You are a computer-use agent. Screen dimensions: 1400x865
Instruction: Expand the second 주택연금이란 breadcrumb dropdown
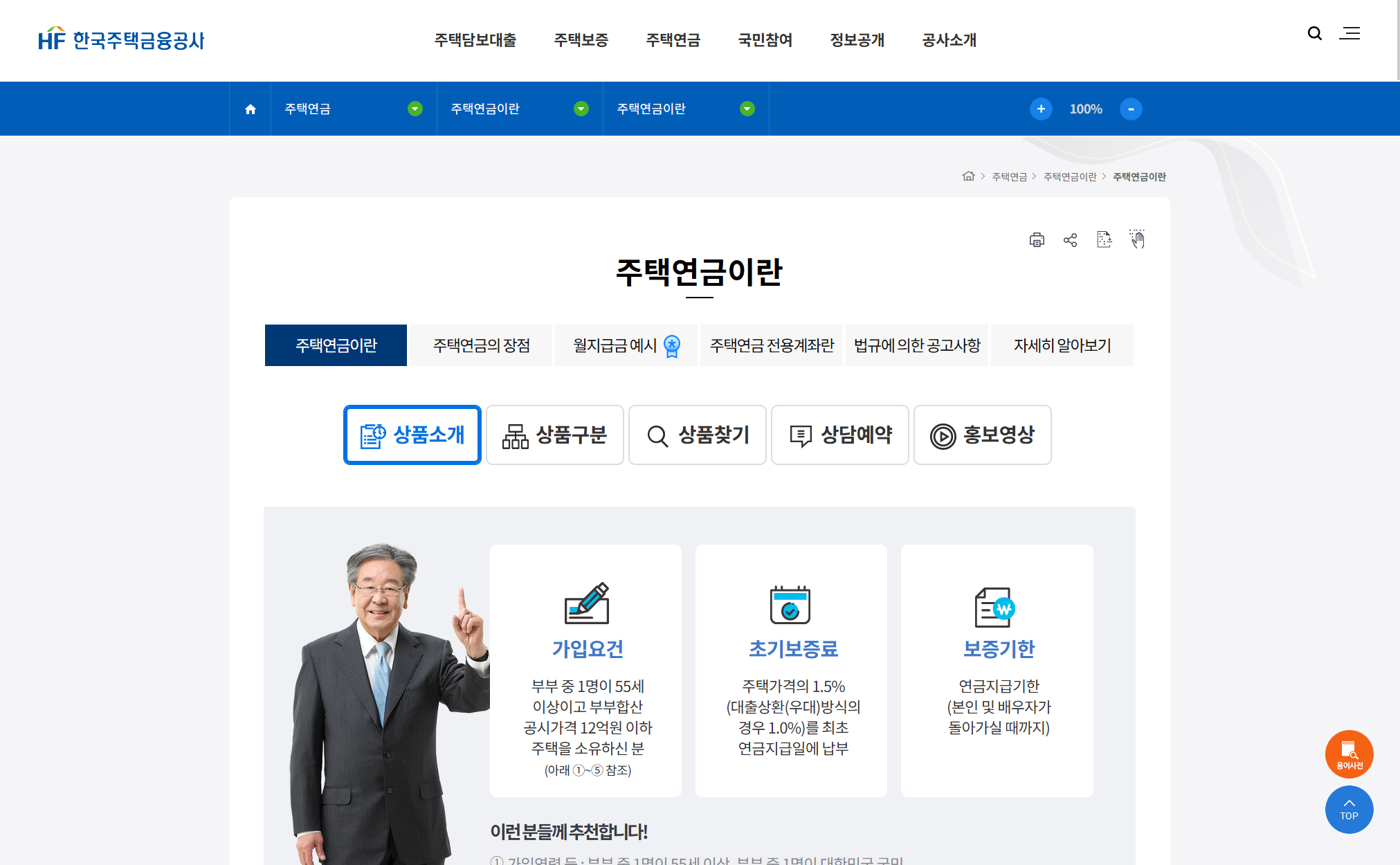point(581,109)
